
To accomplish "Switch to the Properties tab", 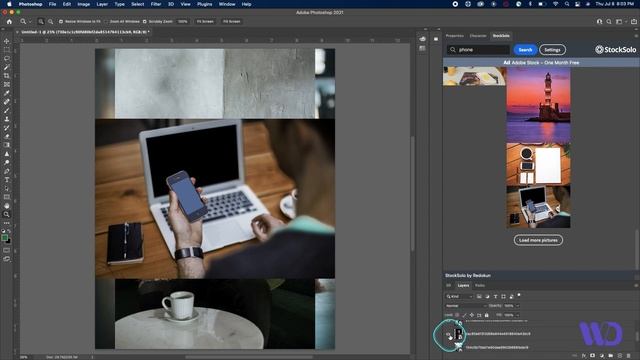I will click(455, 36).
